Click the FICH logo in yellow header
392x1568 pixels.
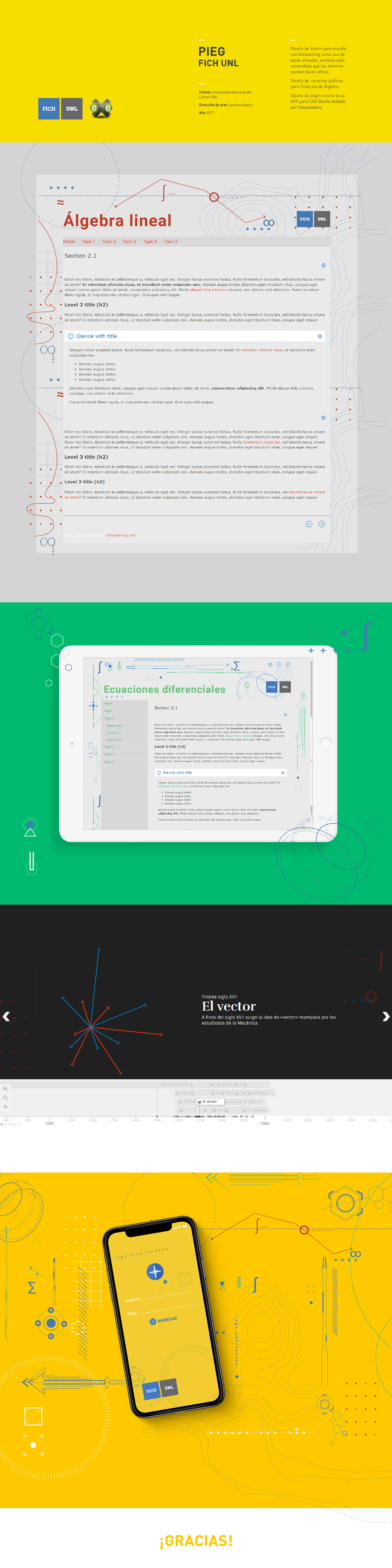pyautogui.click(x=49, y=109)
